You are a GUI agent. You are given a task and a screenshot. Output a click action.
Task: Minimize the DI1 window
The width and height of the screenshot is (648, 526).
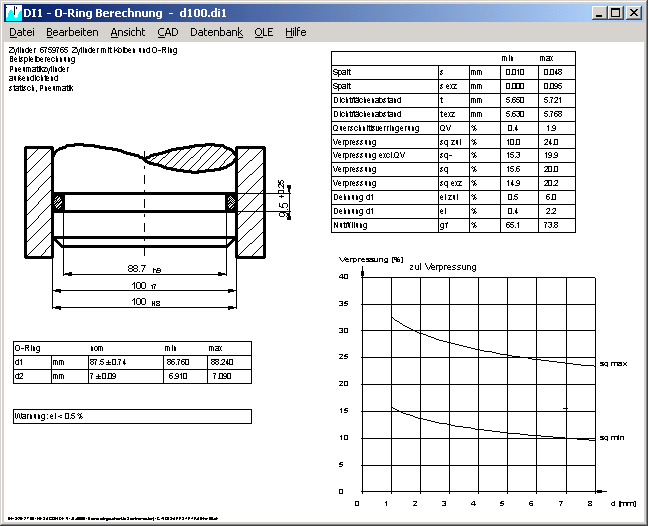[598, 13]
